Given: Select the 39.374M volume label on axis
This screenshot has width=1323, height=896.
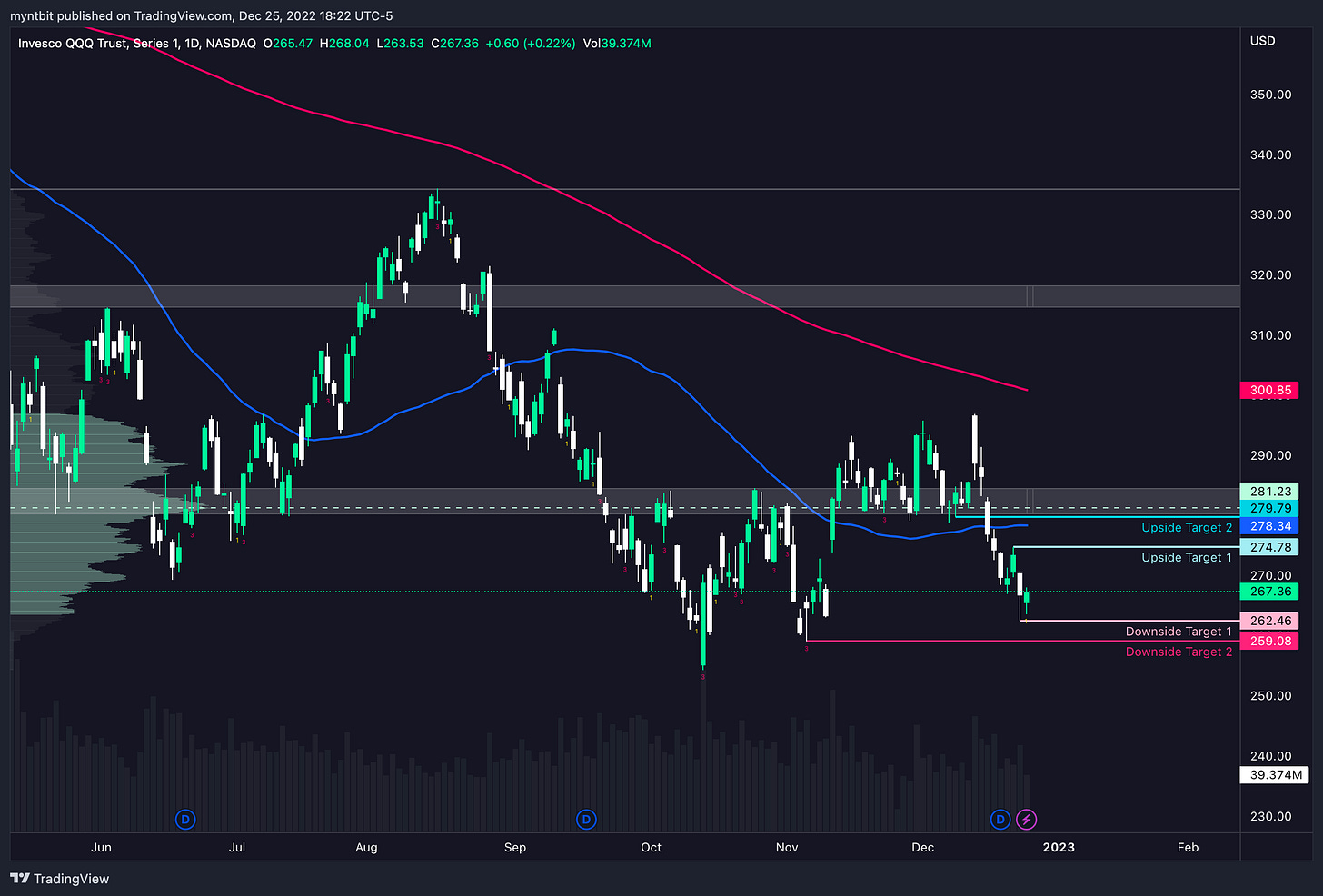Looking at the screenshot, I should [x=1274, y=775].
